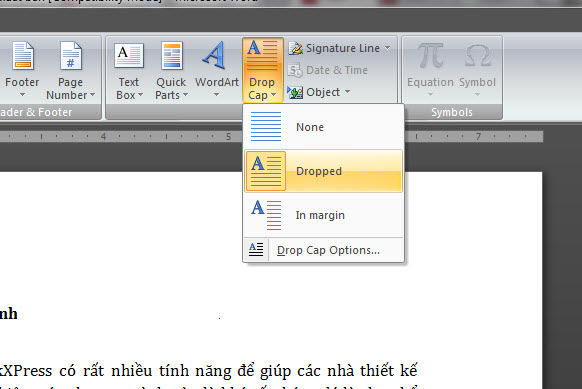Click the Text Box icon
Screen dimensions: 582x389
129,55
